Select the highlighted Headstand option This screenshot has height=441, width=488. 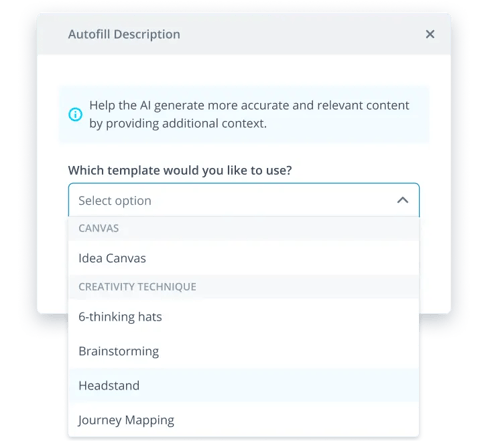244,385
